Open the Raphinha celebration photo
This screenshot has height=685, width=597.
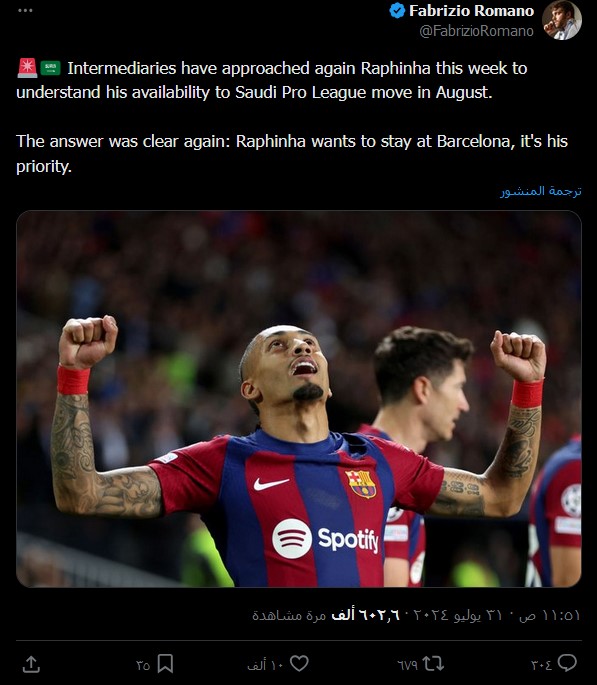[x=299, y=399]
